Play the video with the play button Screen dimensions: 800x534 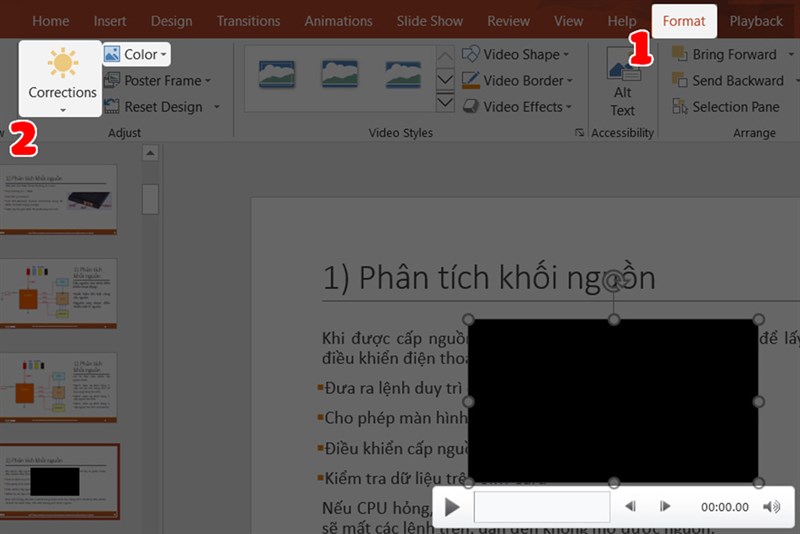(452, 507)
